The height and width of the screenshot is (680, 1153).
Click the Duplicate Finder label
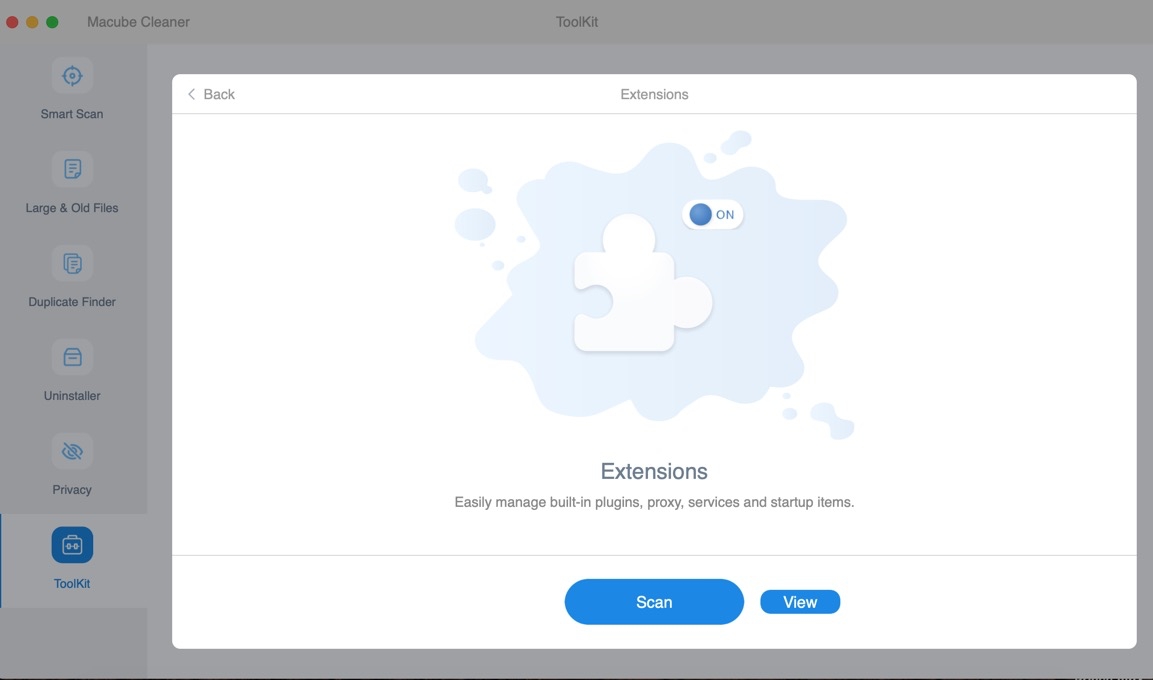(72, 302)
